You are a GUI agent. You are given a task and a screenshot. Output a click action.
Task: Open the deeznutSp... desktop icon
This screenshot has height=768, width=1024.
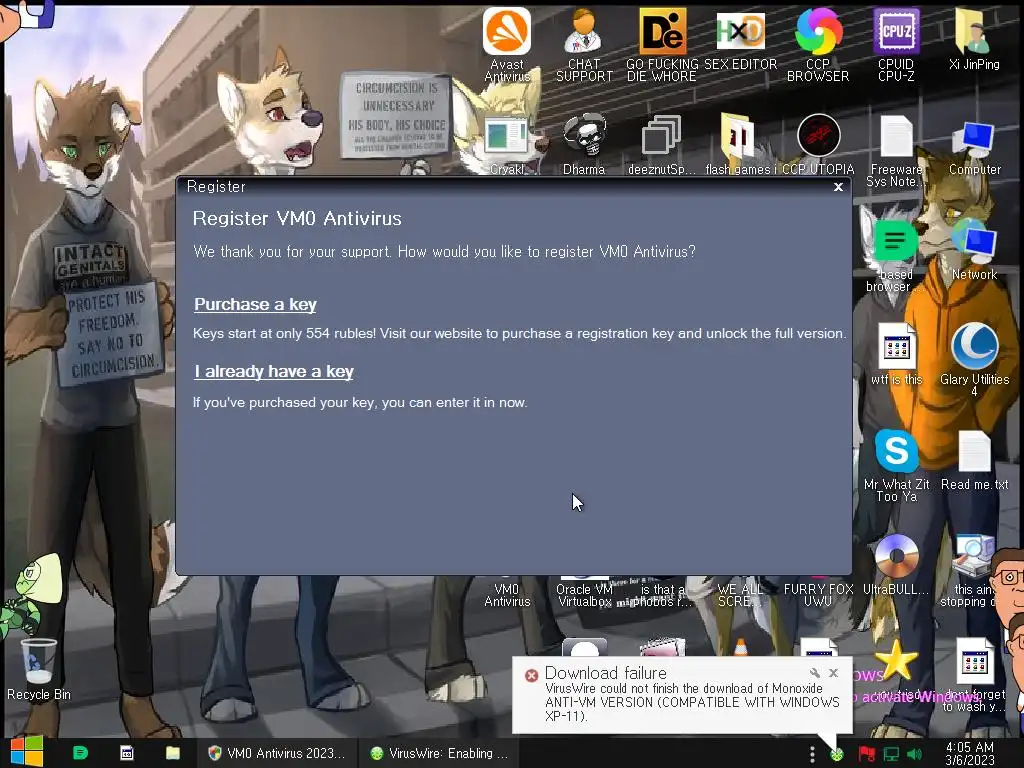click(662, 145)
